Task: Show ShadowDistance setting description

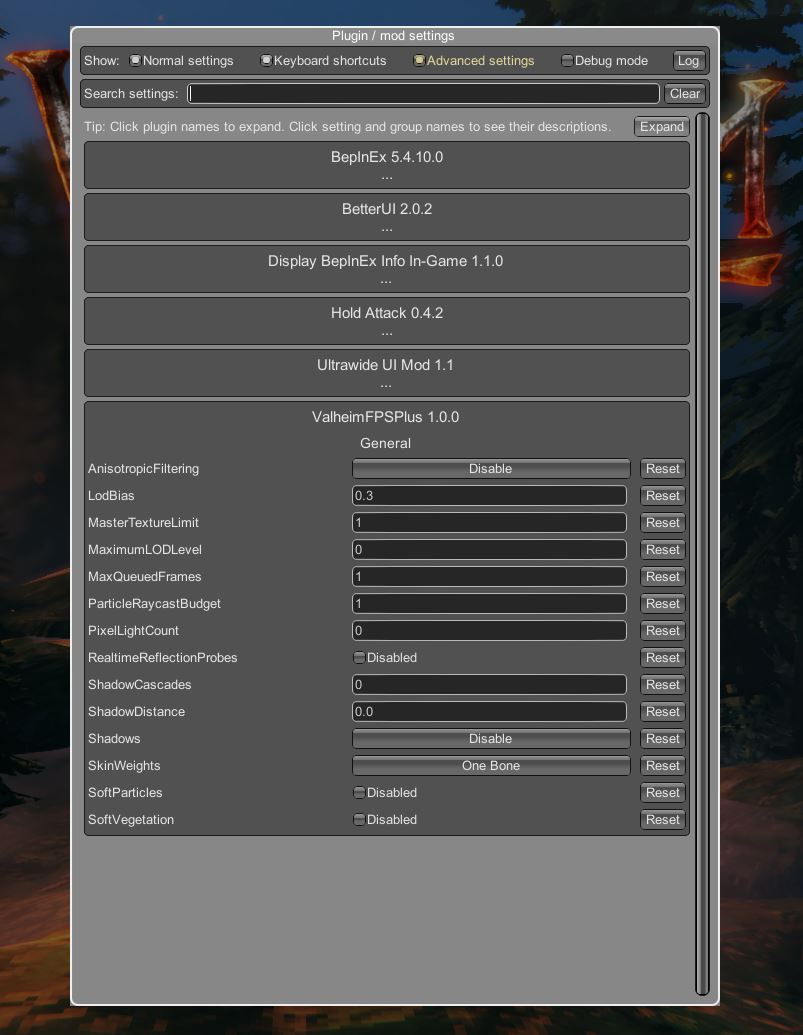Action: (x=137, y=712)
